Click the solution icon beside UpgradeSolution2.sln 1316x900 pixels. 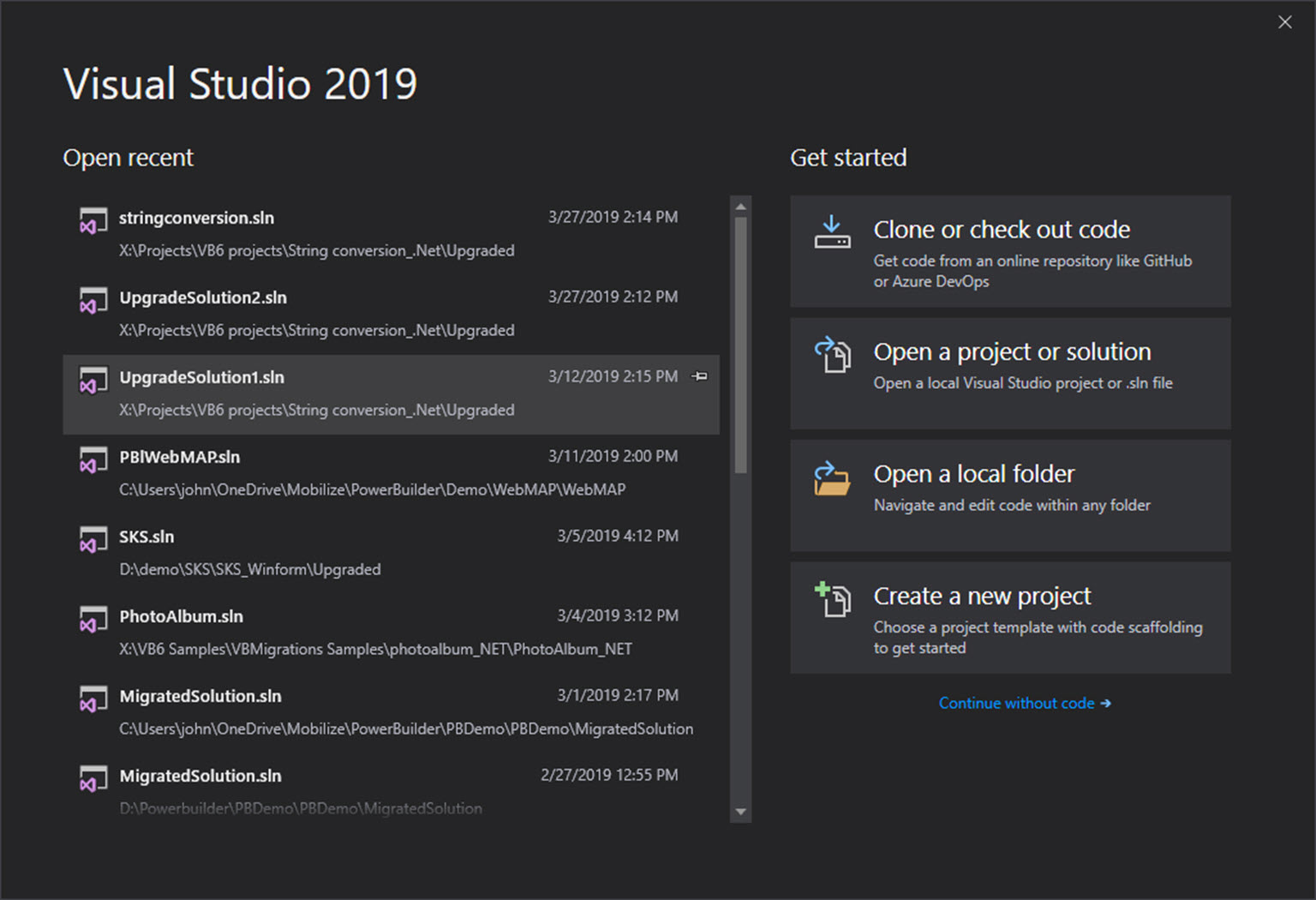[93, 300]
